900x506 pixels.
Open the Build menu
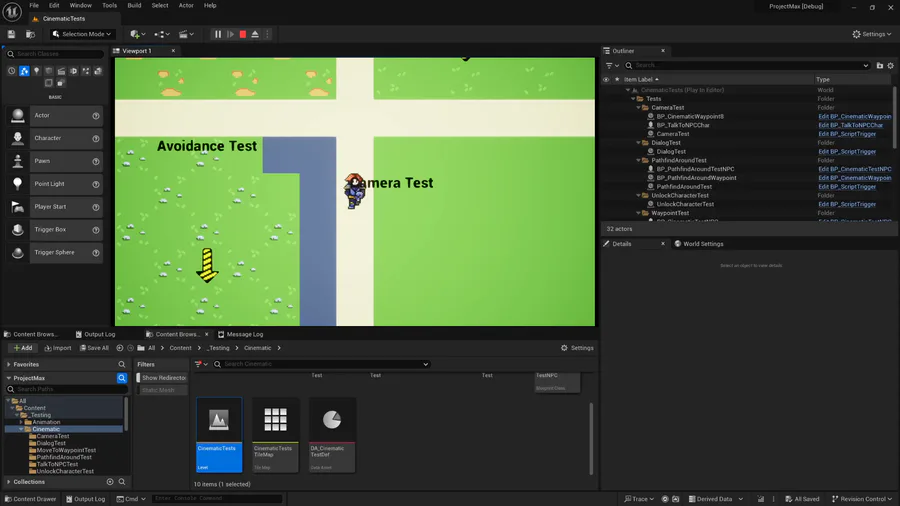tap(134, 5)
